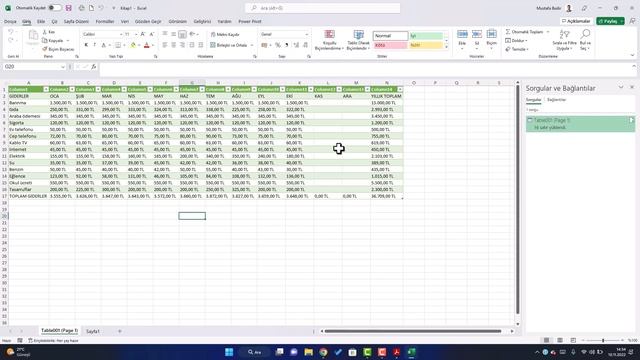
Task: Click the red font color A button
Action: [x=147, y=45]
